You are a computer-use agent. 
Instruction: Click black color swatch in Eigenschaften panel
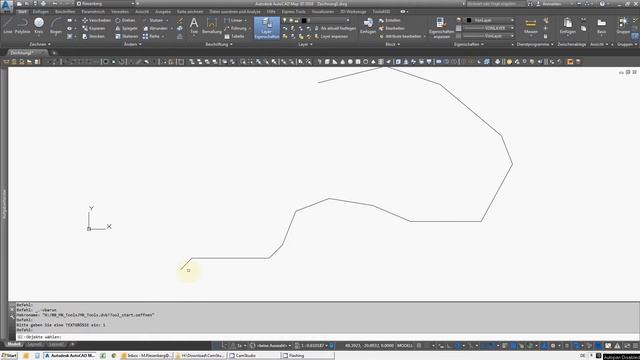(x=469, y=20)
